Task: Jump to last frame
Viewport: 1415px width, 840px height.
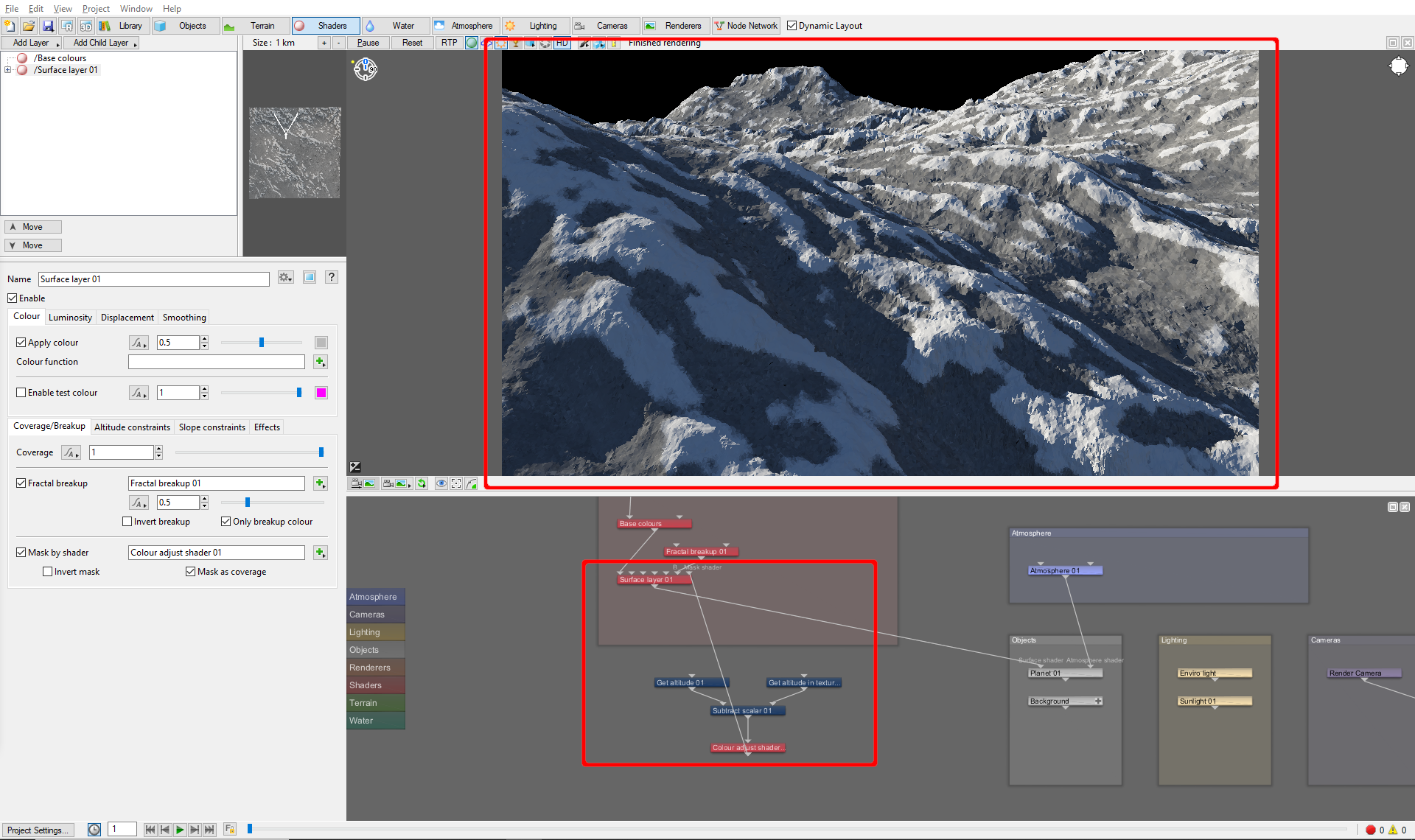Action: [209, 830]
